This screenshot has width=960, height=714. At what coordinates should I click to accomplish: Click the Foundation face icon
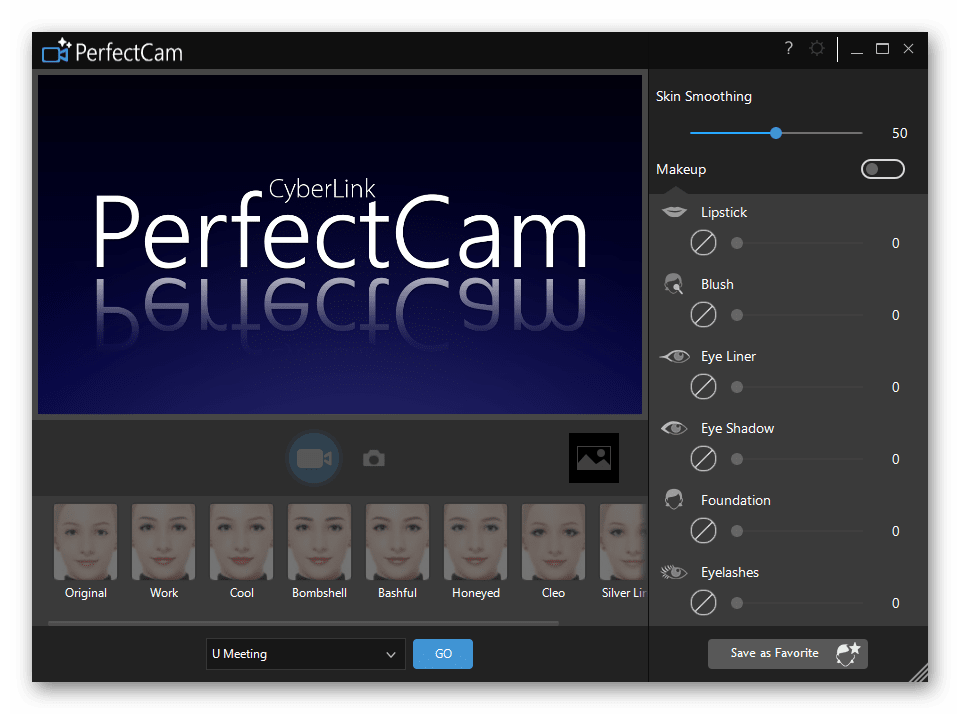tap(673, 500)
